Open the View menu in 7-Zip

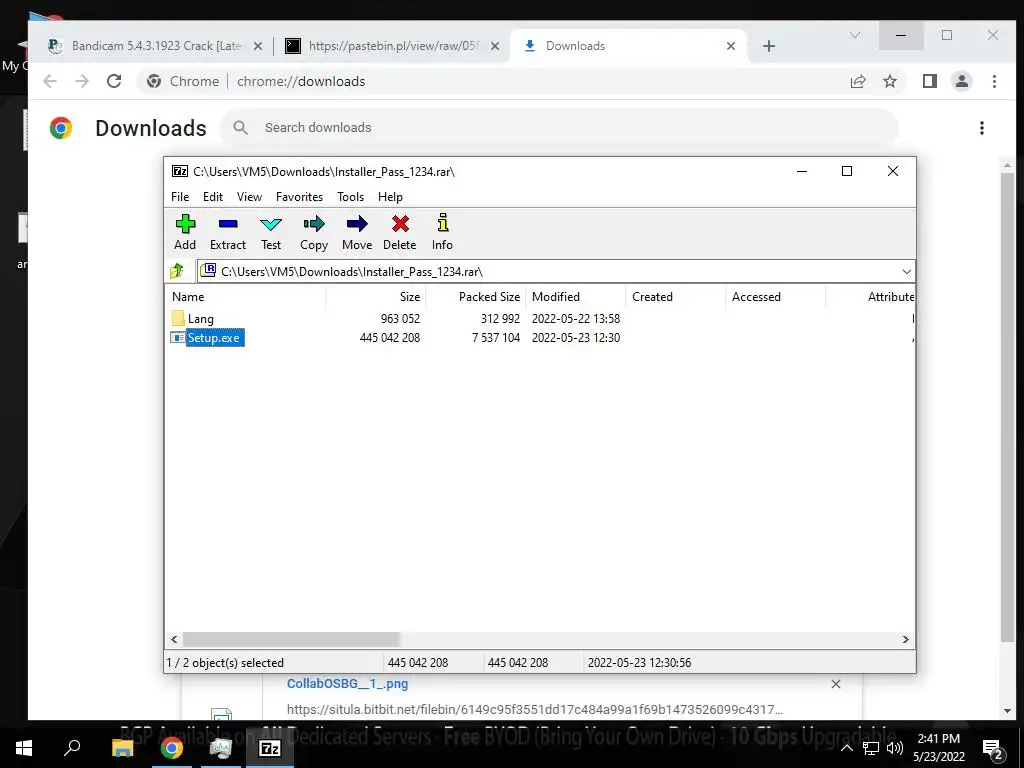[249, 197]
